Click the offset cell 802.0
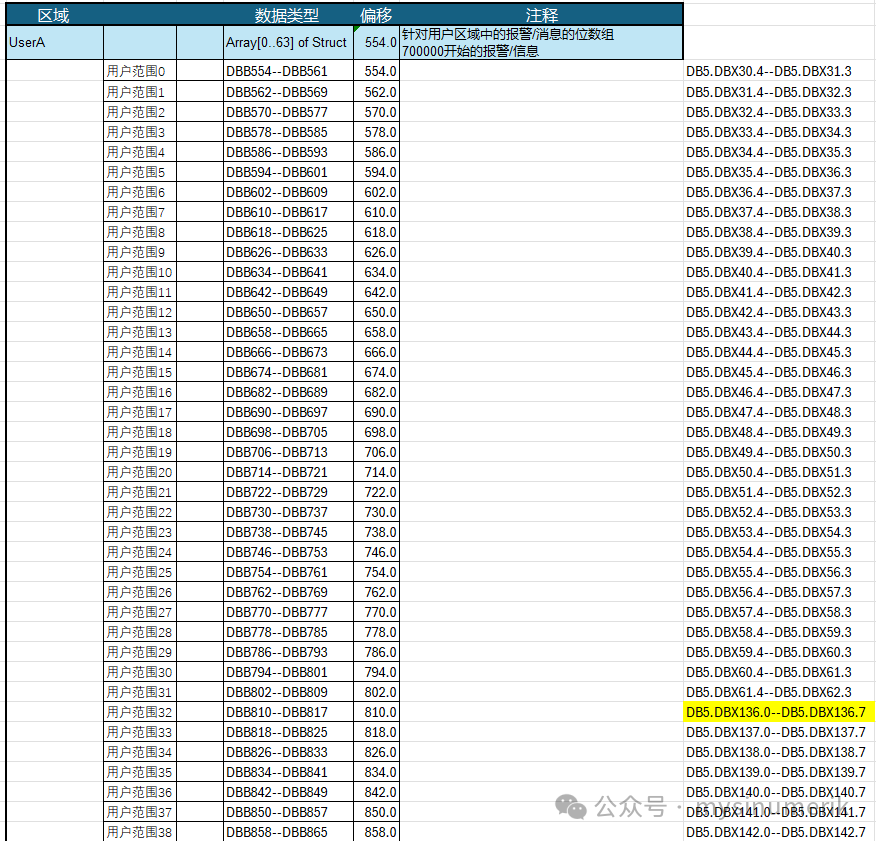Screen dimensions: 876x841 (x=376, y=692)
